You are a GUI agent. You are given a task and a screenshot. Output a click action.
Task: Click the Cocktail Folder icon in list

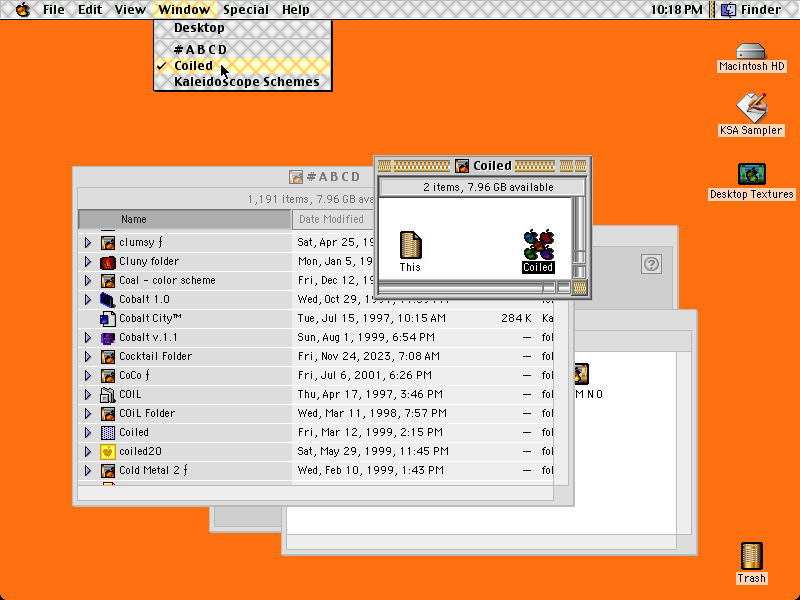[108, 357]
